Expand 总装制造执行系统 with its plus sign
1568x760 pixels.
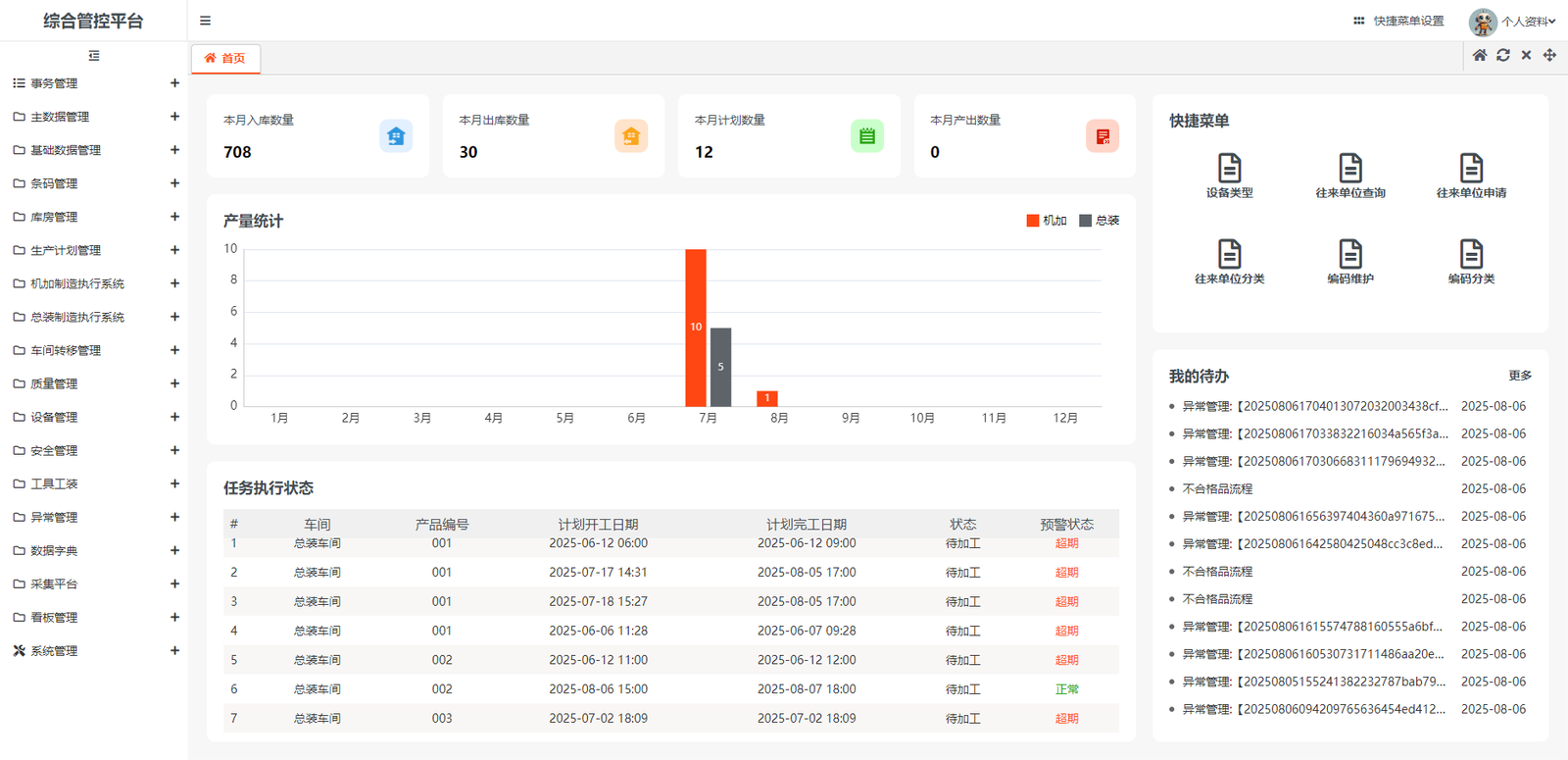pos(174,317)
